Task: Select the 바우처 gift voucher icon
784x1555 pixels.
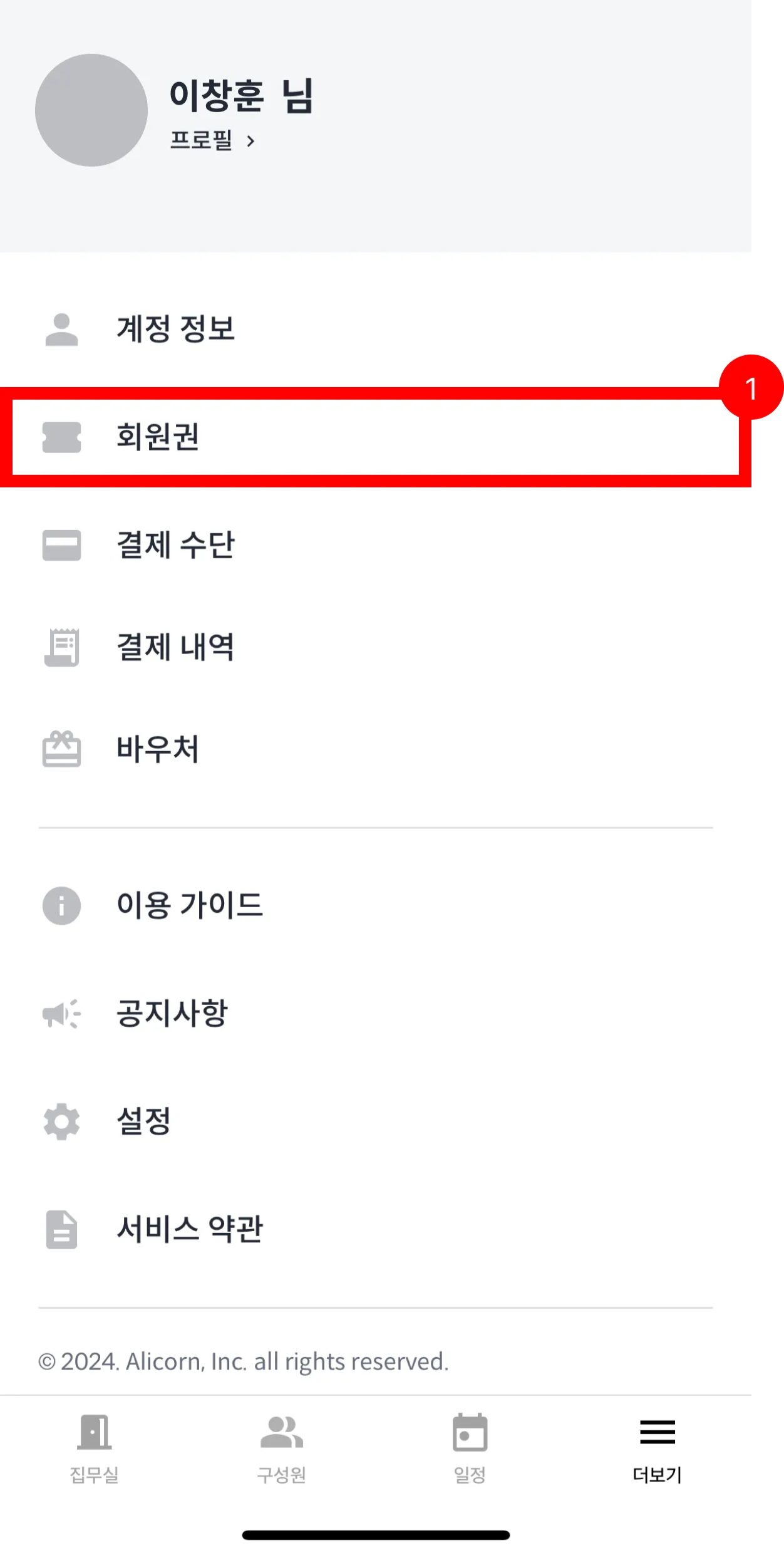Action: 61,749
